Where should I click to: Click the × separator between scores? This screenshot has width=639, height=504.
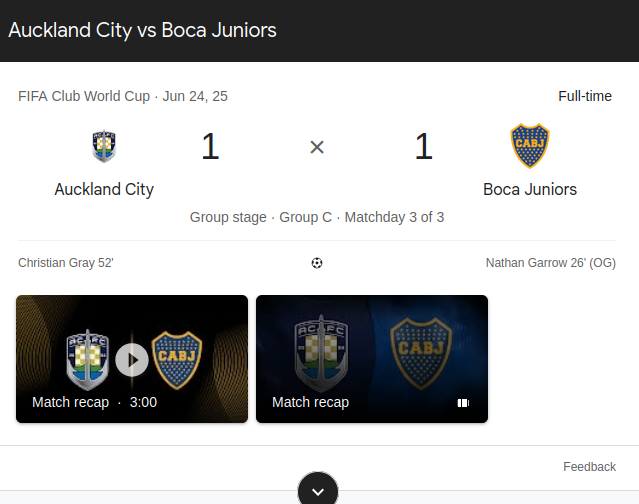click(317, 147)
